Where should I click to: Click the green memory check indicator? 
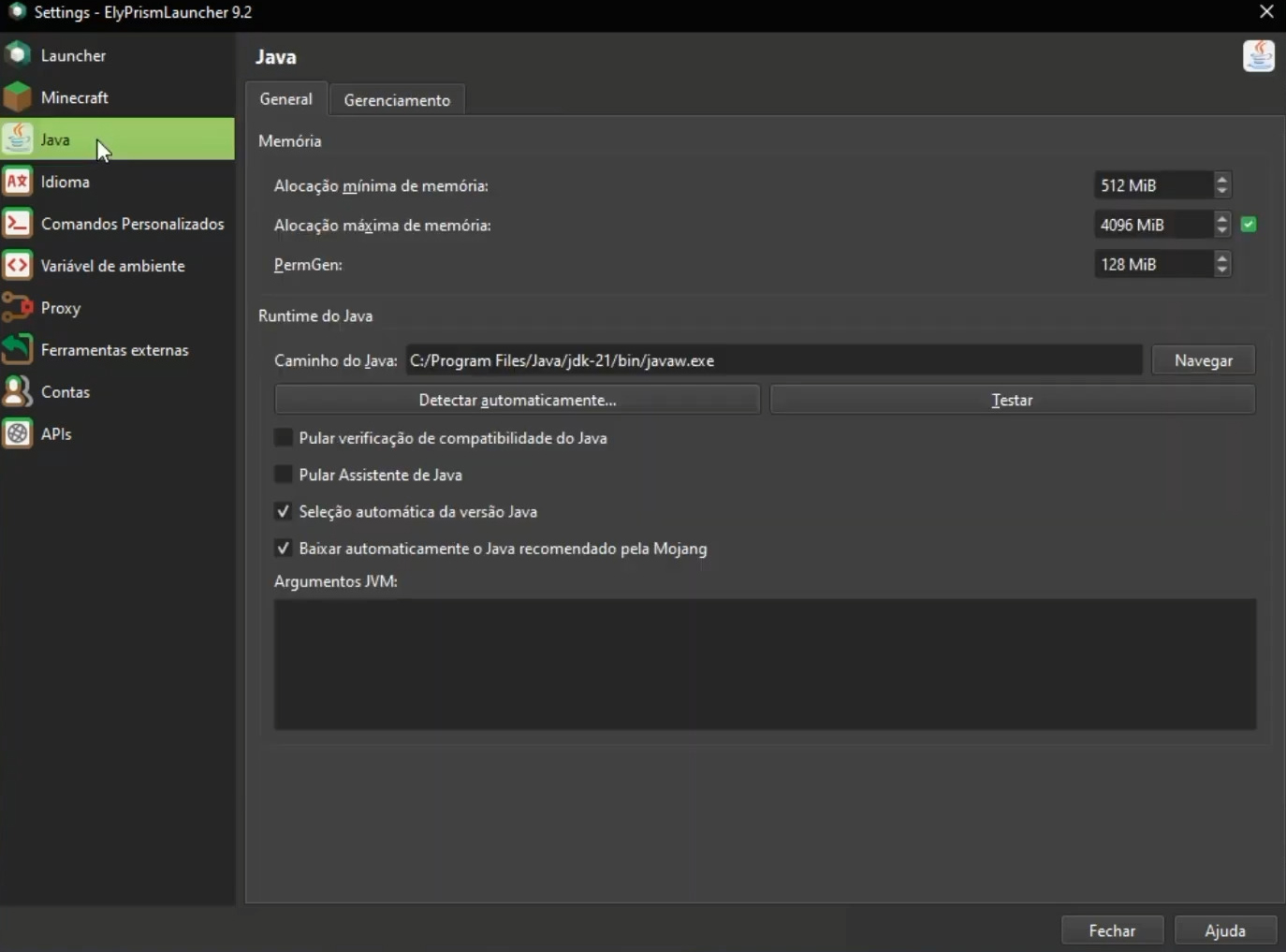(x=1249, y=224)
